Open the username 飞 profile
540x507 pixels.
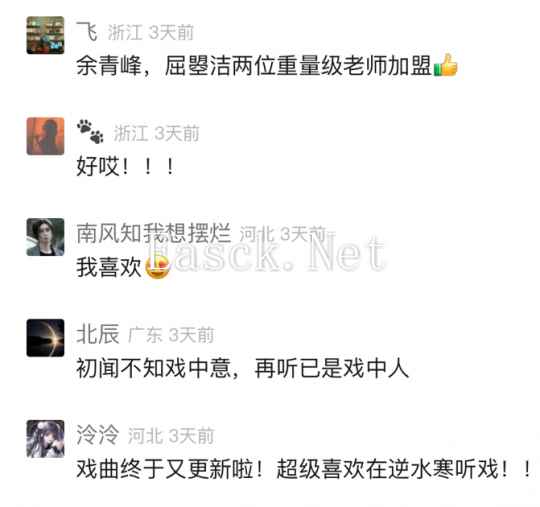click(87, 31)
